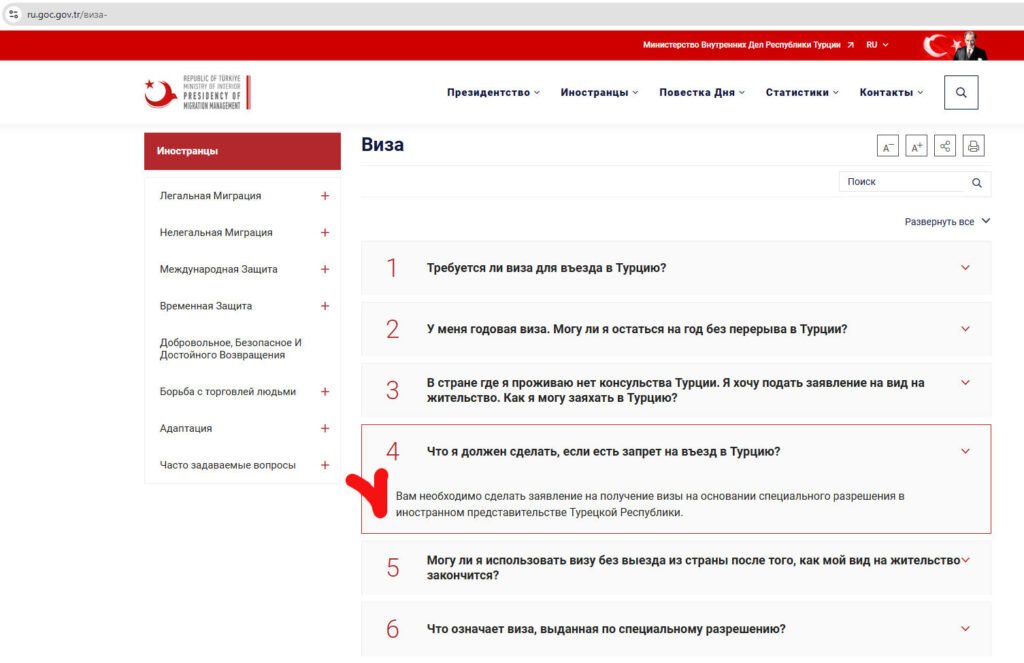Expand the Международная Защита plus sign

click(x=324, y=269)
